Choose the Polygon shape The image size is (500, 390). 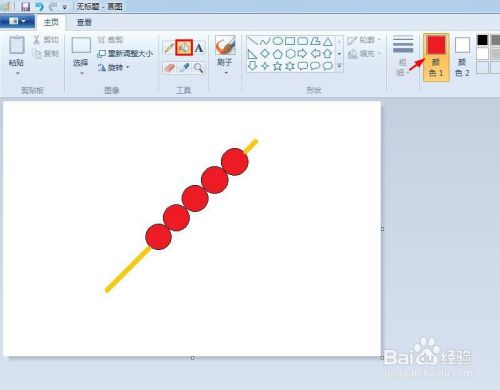(315, 41)
